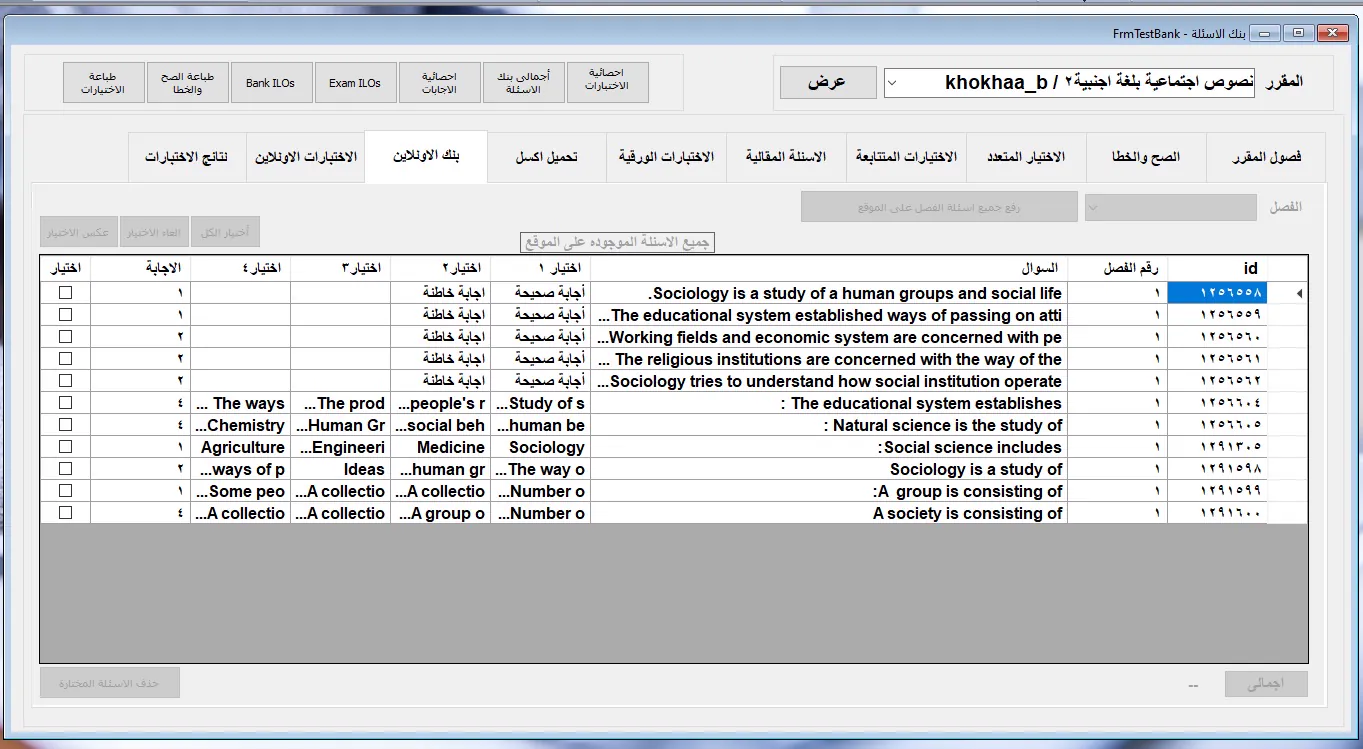Click the '...Engineeri' choice cell
Image resolution: width=1363 pixels, height=749 pixels.
coord(341,447)
